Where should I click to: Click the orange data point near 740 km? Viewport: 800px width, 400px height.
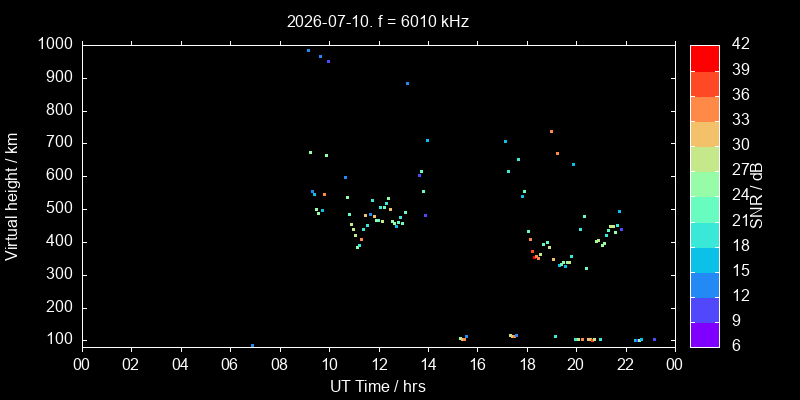[551, 131]
